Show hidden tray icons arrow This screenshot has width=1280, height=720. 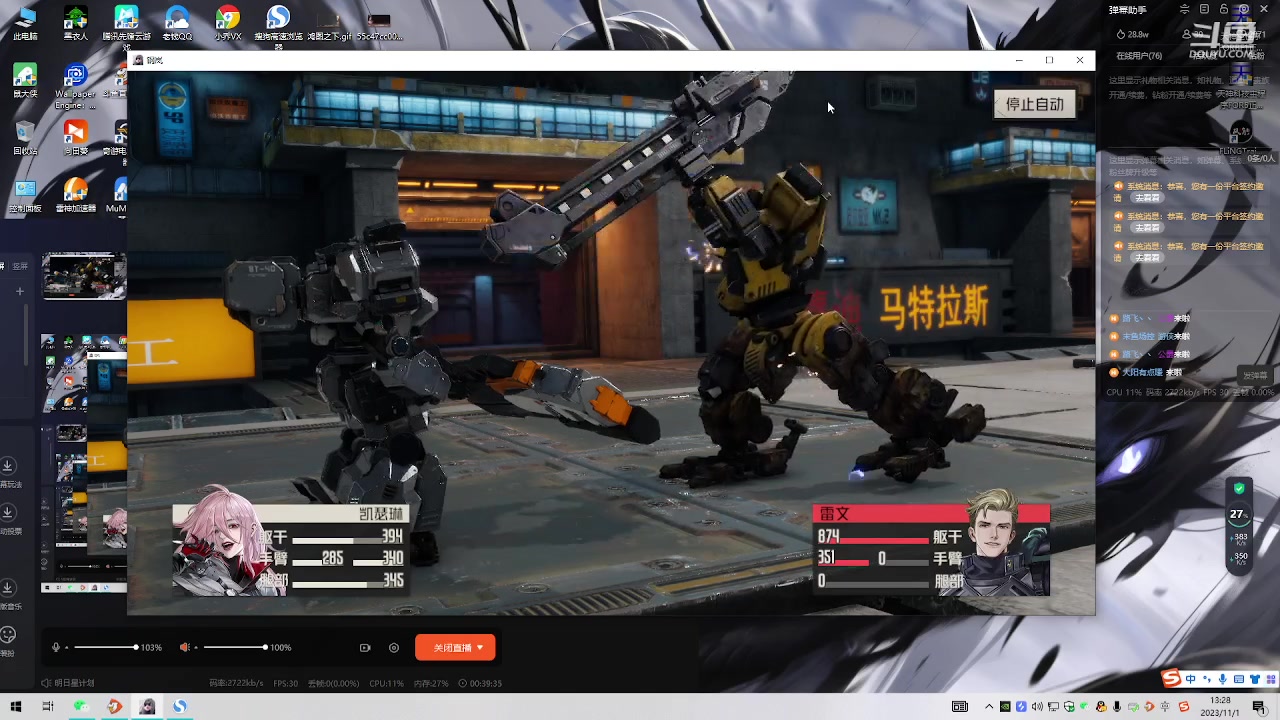coord(989,707)
